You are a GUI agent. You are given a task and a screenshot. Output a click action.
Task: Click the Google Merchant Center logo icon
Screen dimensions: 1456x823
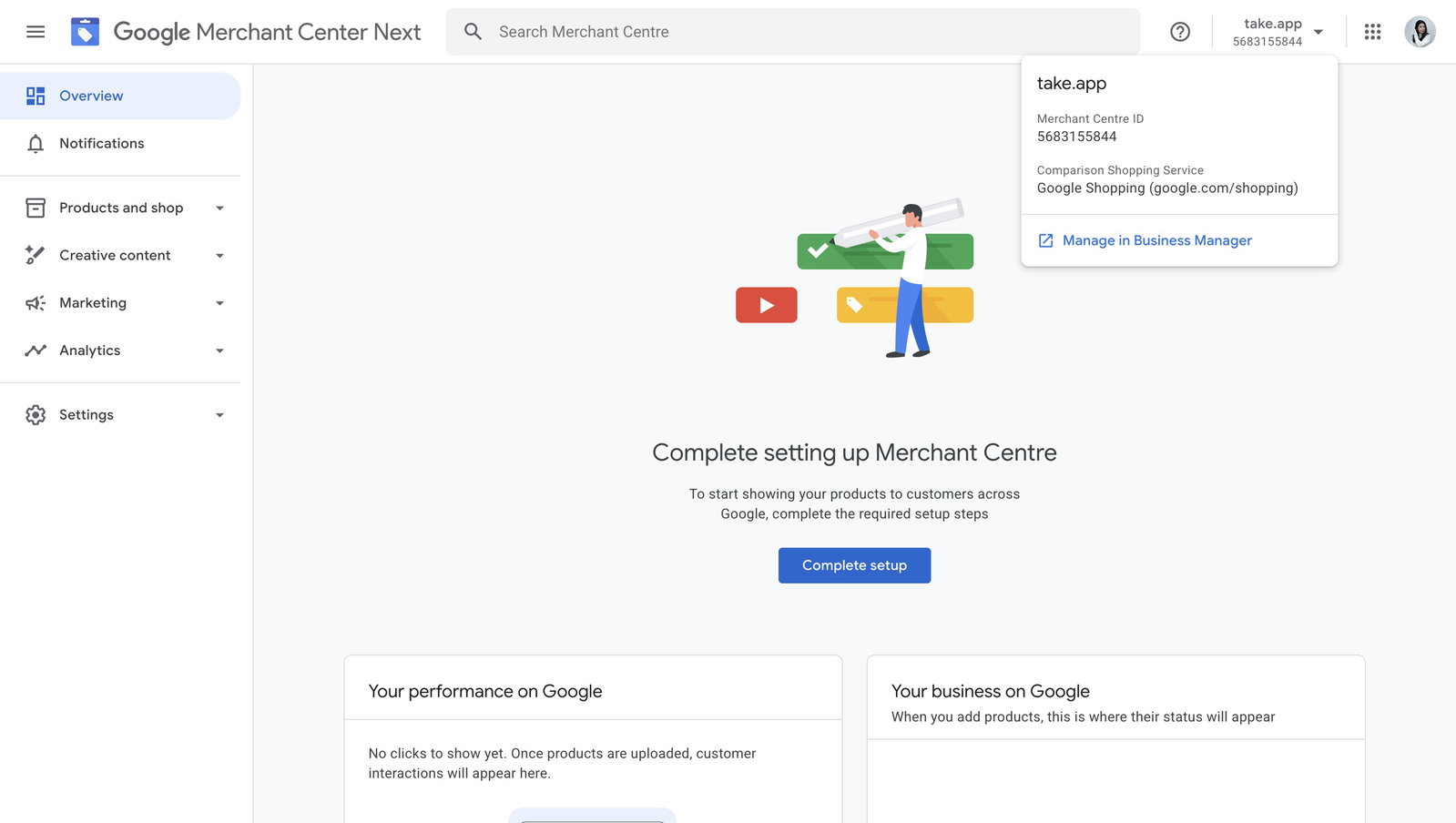[x=85, y=32]
